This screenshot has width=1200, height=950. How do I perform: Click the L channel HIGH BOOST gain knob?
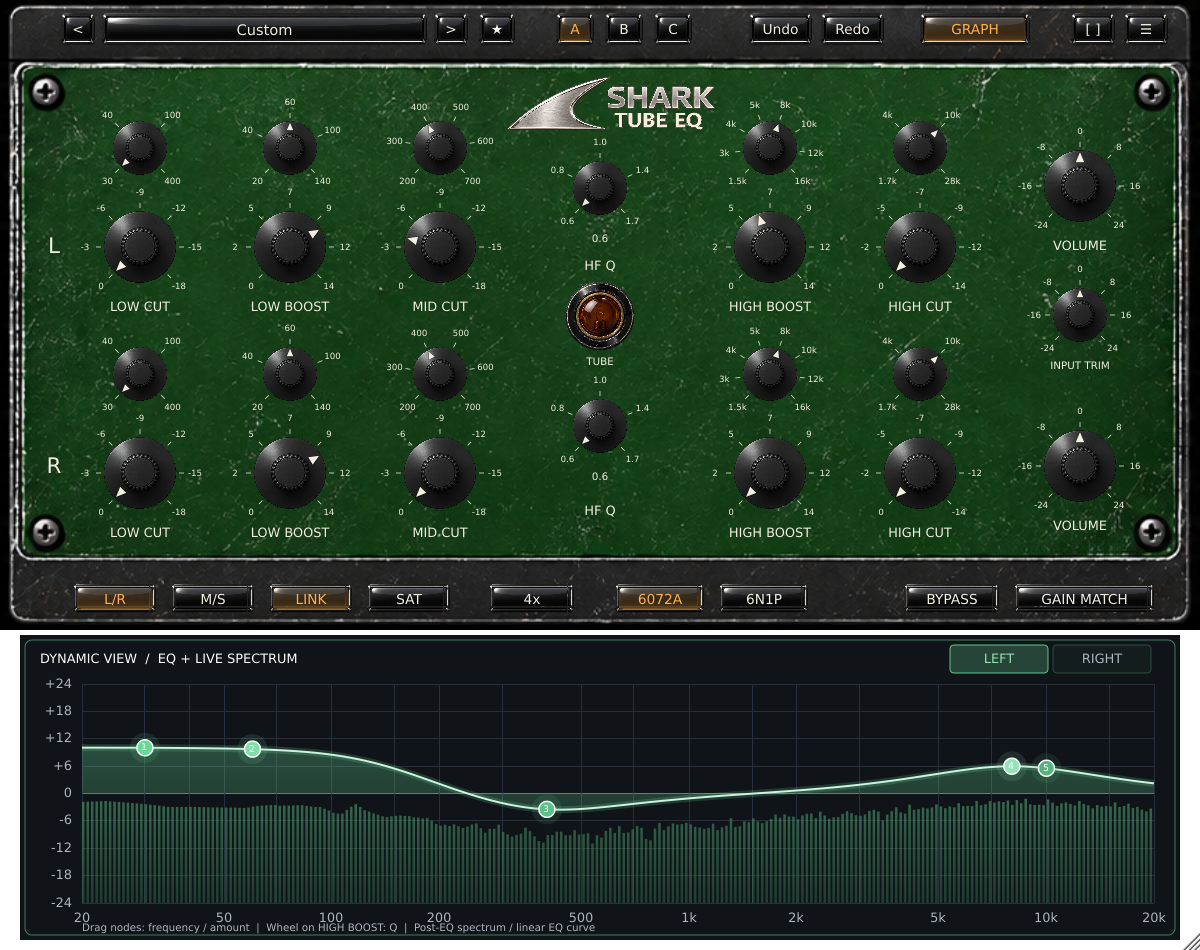[x=770, y=246]
